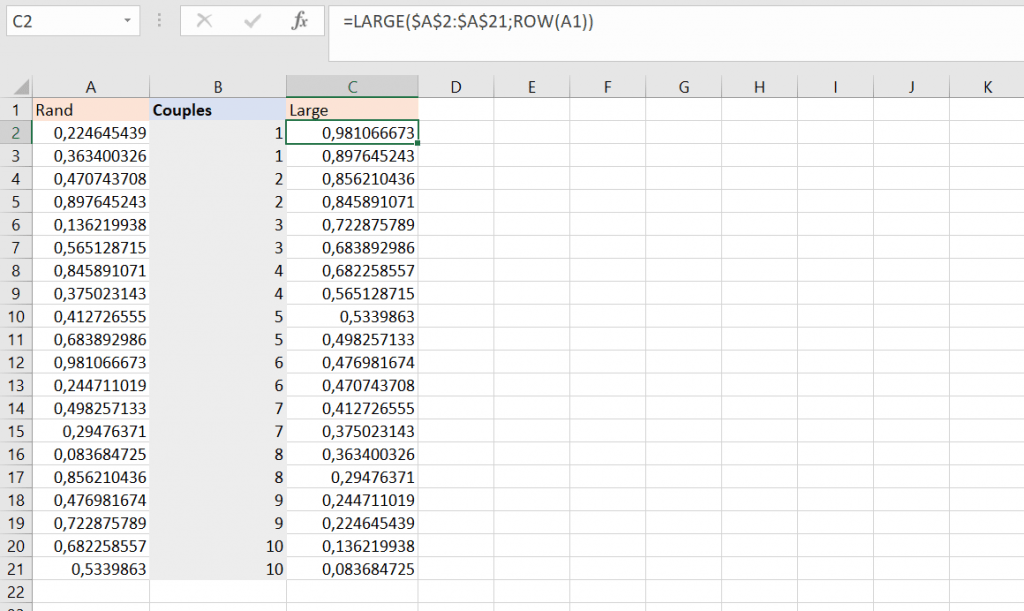Click the Enter checkmark icon in formula bar
This screenshot has height=611, width=1024.
(252, 21)
